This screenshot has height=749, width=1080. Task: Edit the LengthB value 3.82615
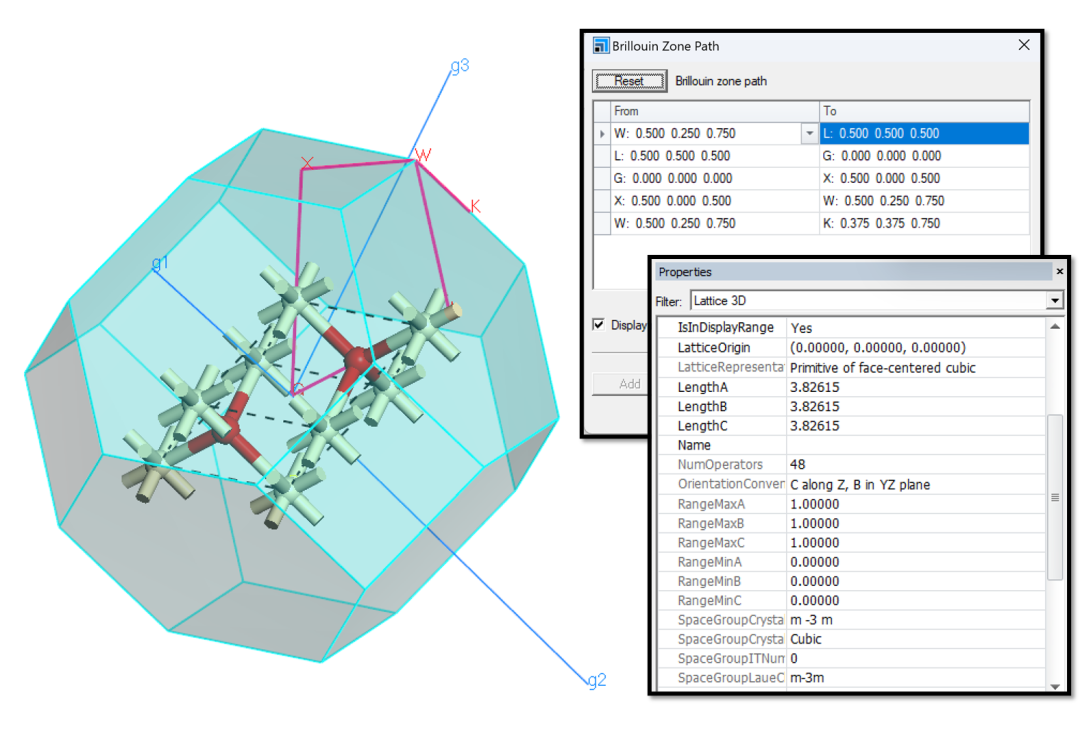click(916, 407)
